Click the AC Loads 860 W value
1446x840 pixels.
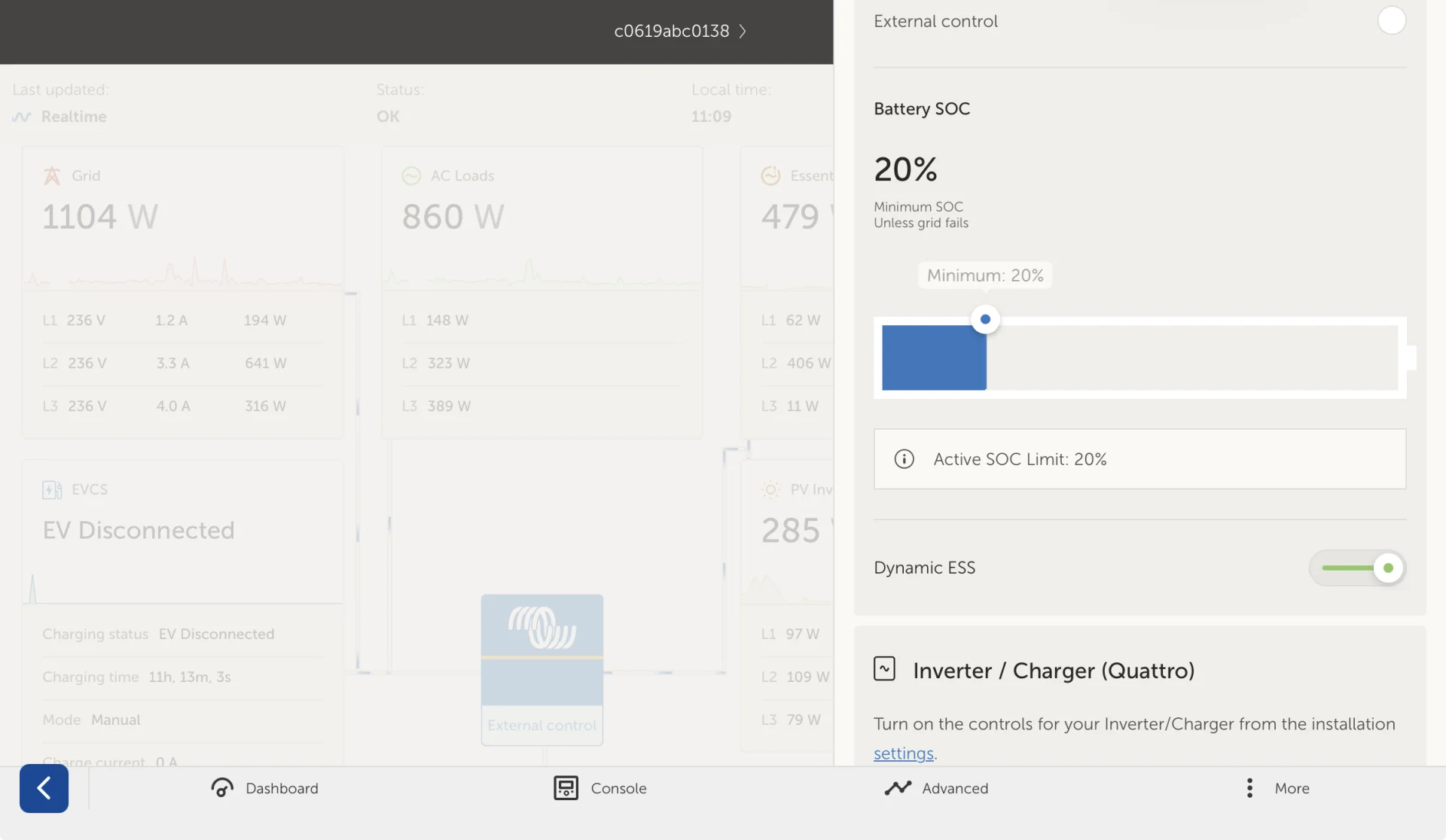[x=453, y=217]
